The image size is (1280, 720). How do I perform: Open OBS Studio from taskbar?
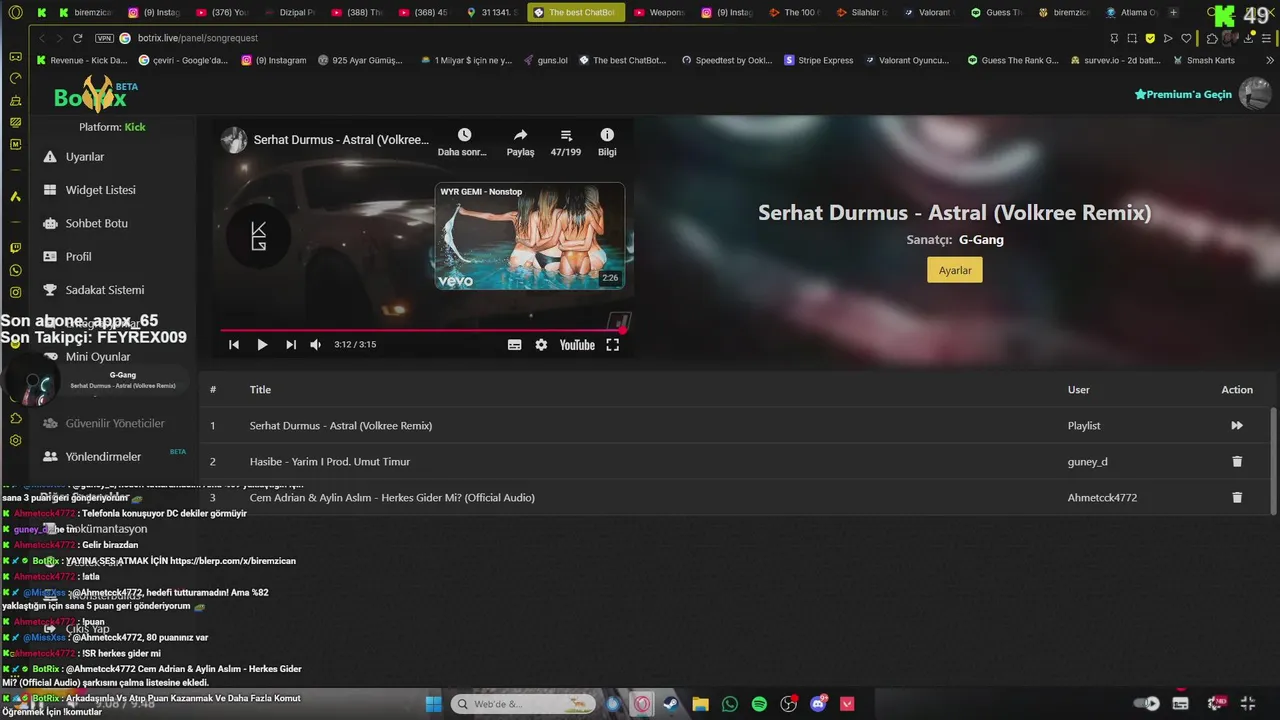coord(789,704)
